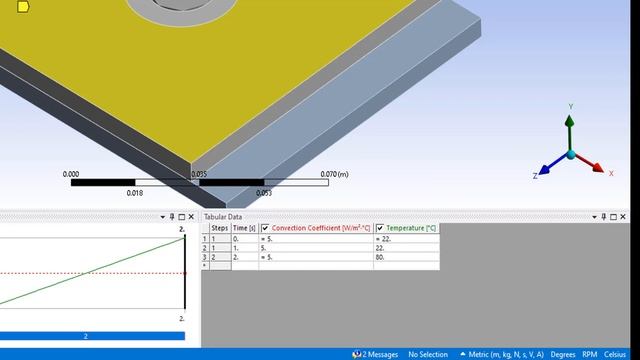
Task: Open the Graph panel options dropdown arrow
Action: point(162,217)
